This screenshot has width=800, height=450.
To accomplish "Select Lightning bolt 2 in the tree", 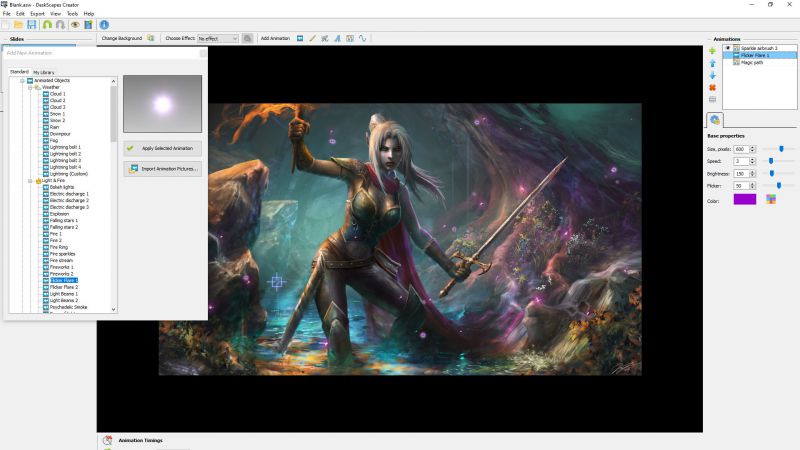I will coord(65,153).
